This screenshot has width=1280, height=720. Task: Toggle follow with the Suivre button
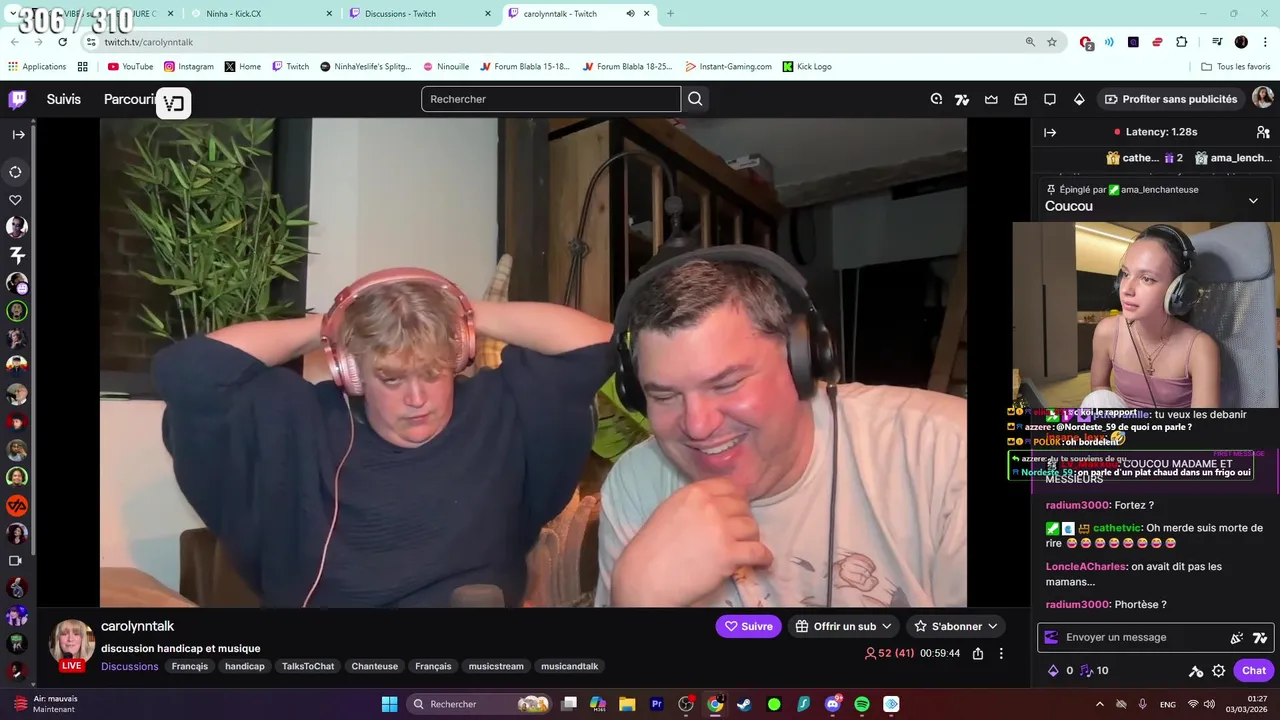tap(749, 626)
